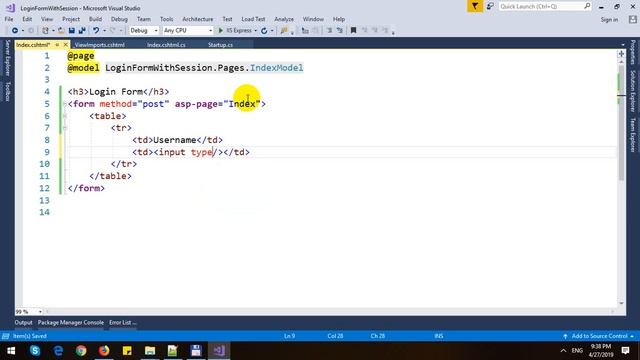Open Sticky Notes from the taskbar

click(x=127, y=350)
